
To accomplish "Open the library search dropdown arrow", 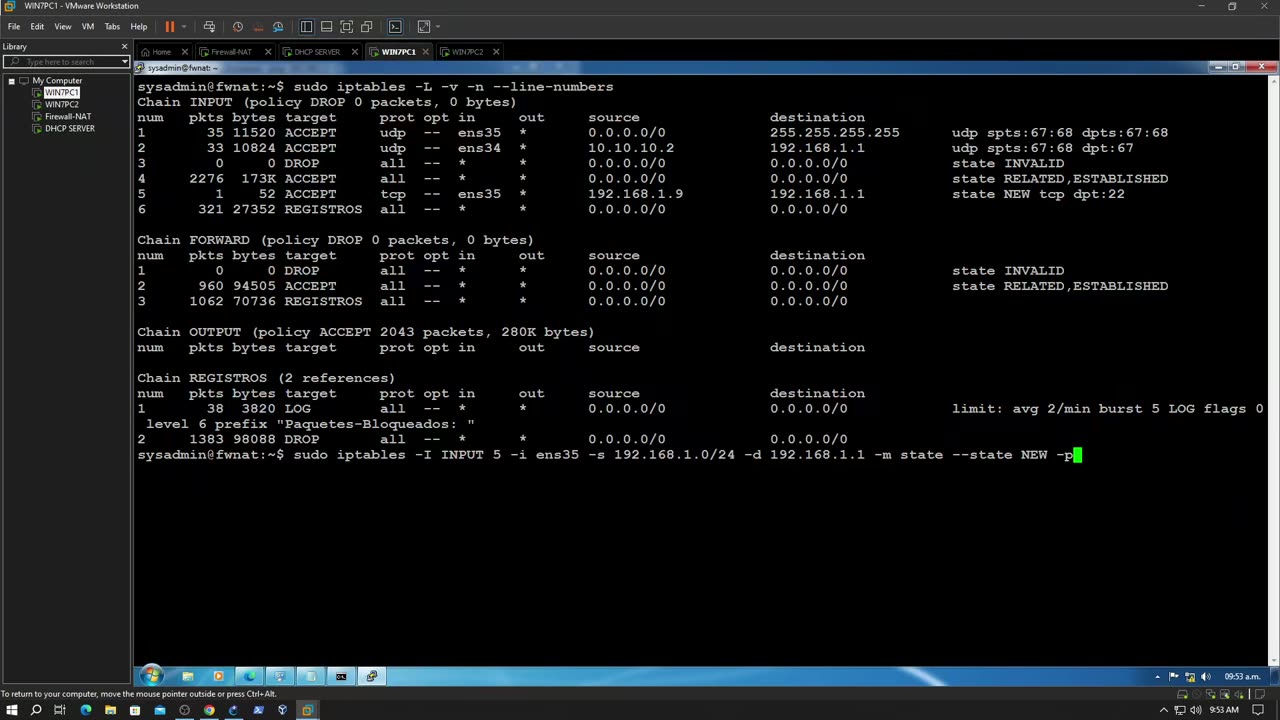I will (x=125, y=62).
